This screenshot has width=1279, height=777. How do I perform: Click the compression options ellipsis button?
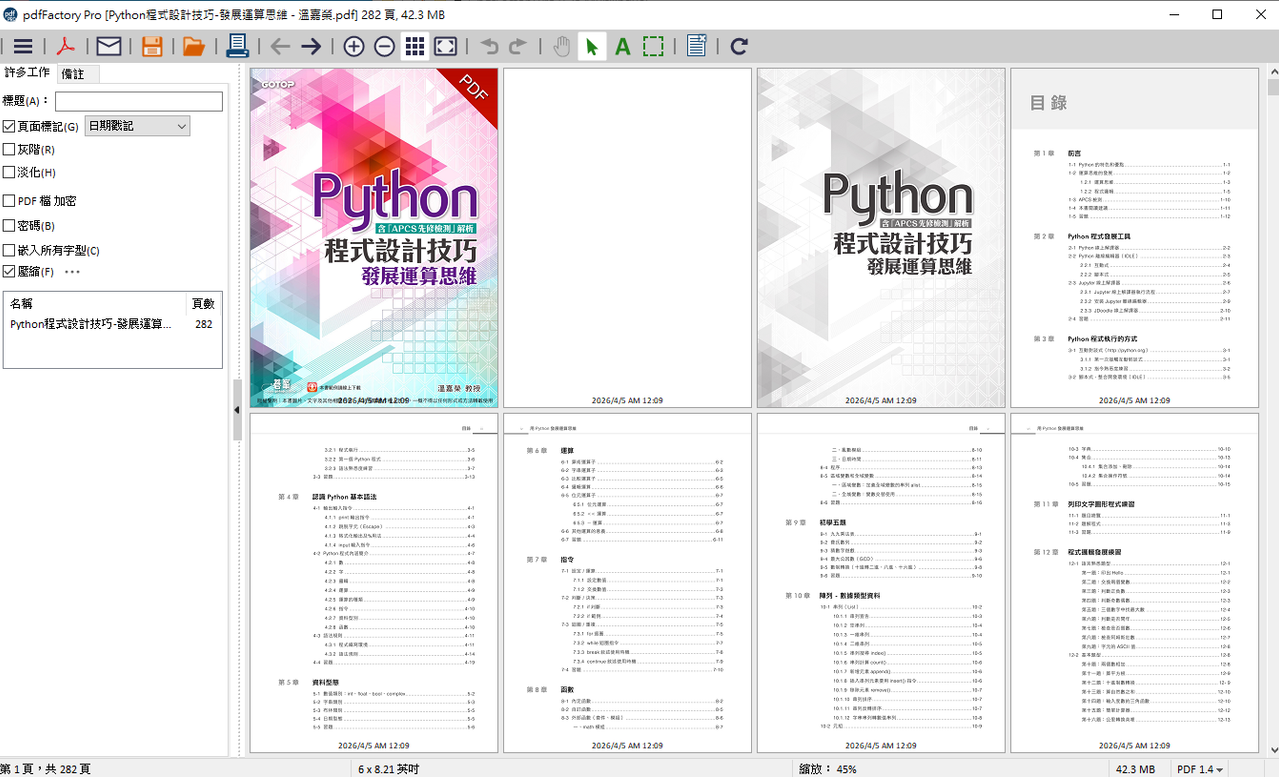coord(72,272)
